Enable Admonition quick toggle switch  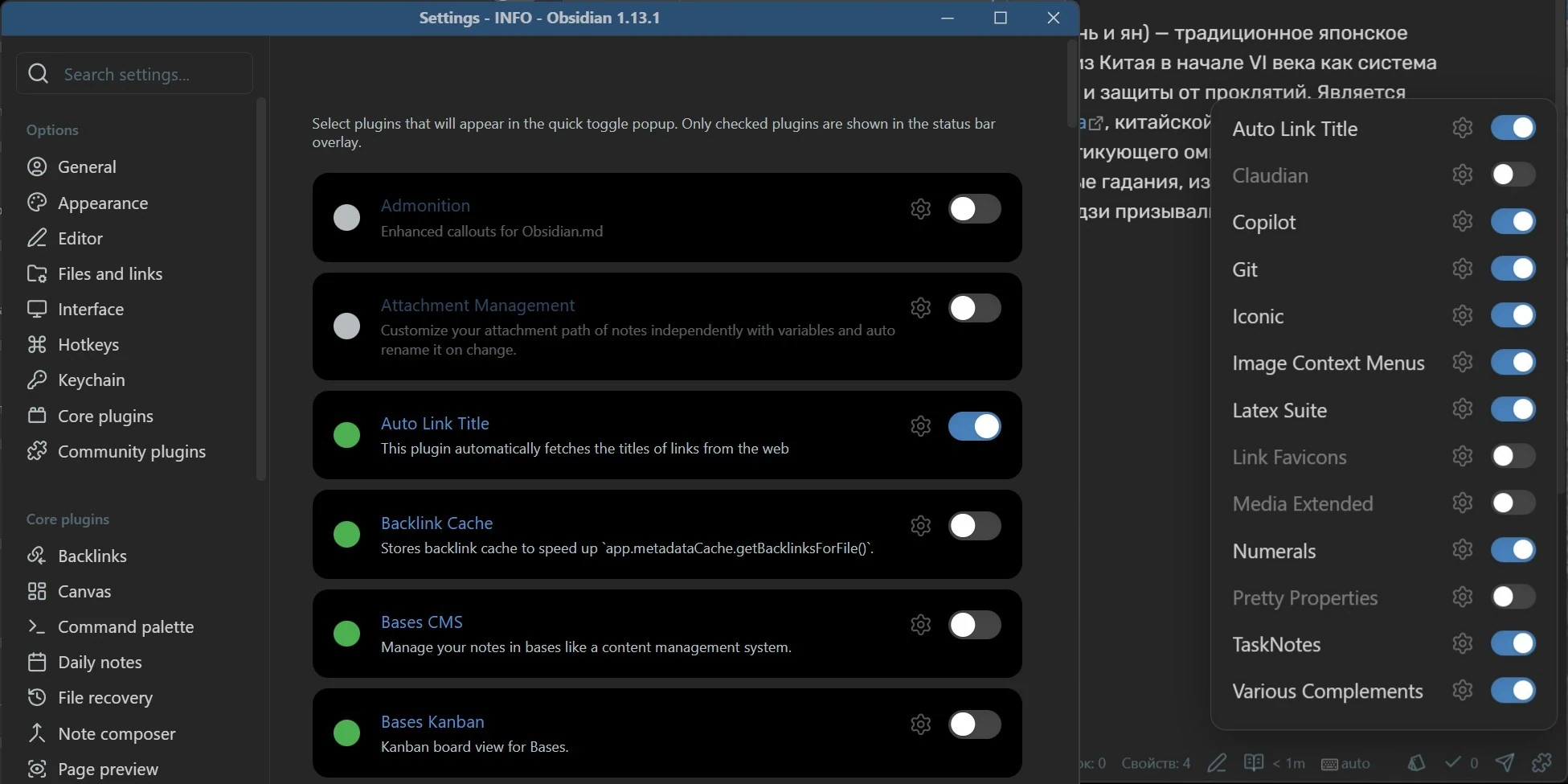974,209
